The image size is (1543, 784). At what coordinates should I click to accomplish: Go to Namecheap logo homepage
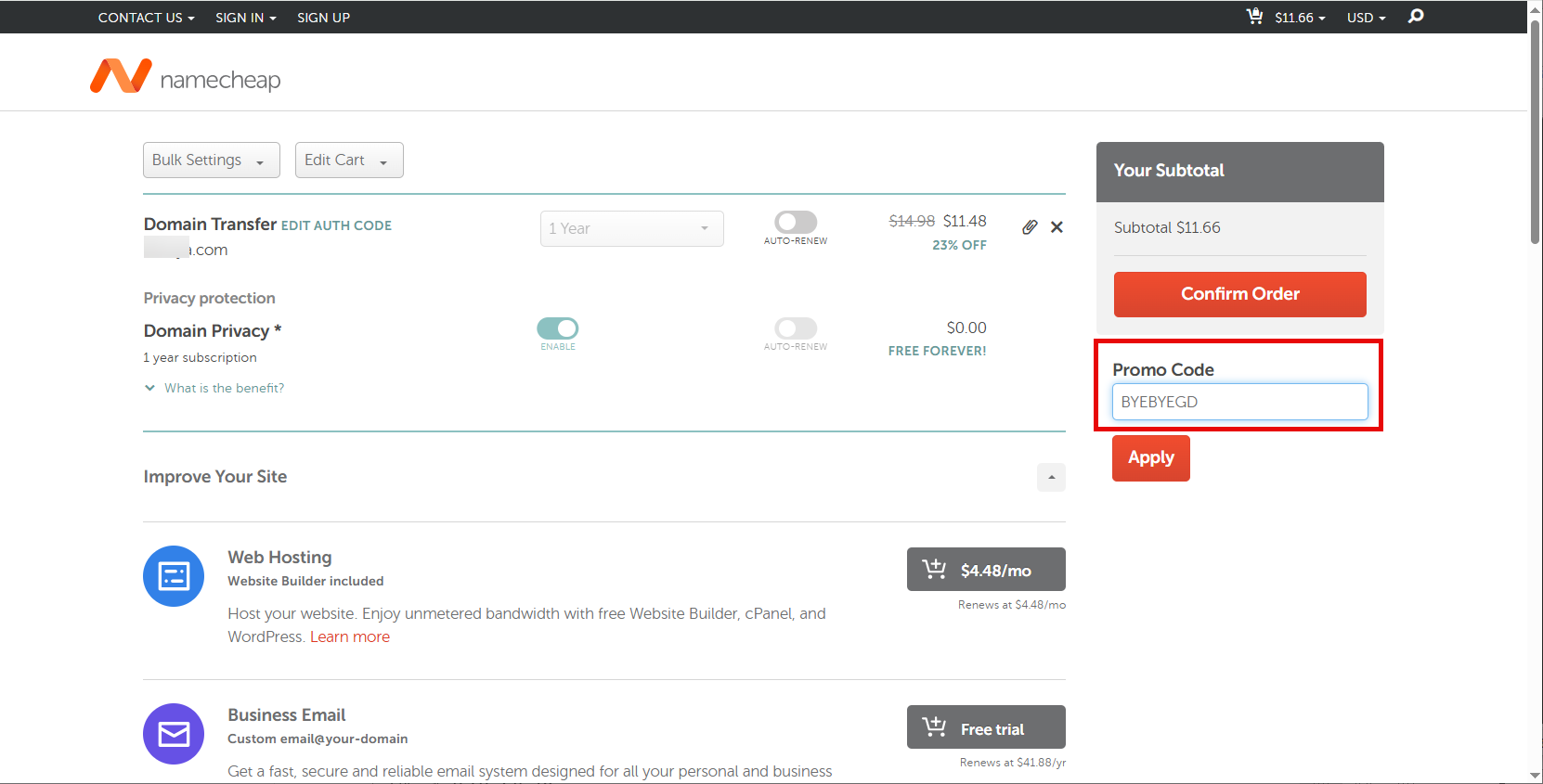coord(186,77)
